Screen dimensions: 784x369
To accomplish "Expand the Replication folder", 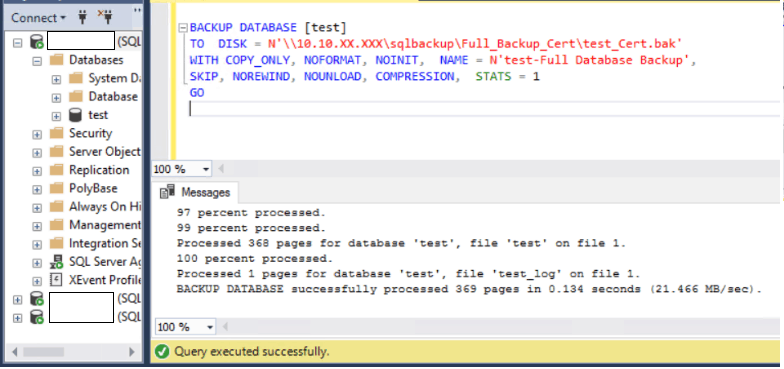I will click(x=37, y=172).
